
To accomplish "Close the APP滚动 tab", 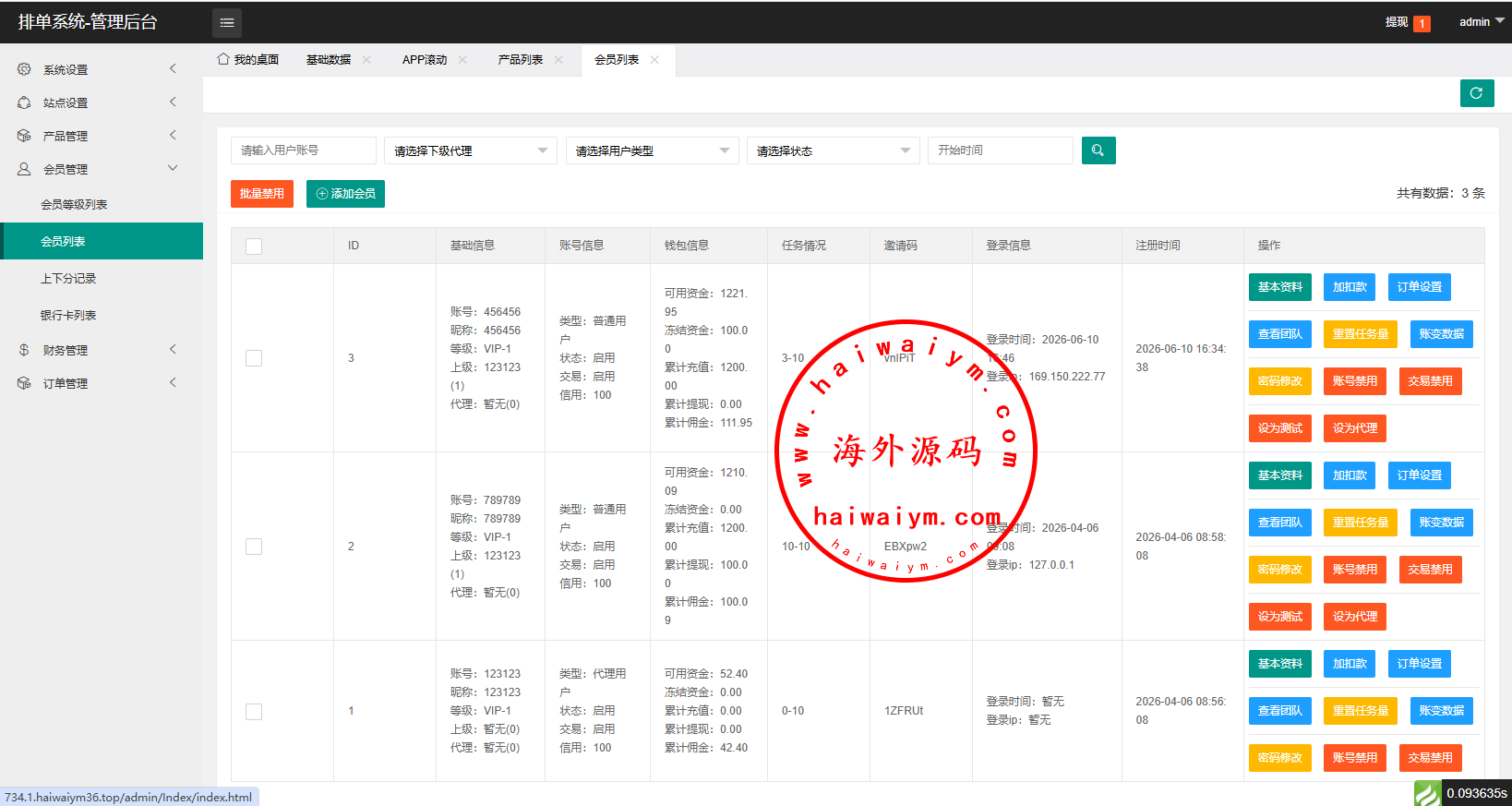I will (x=462, y=60).
